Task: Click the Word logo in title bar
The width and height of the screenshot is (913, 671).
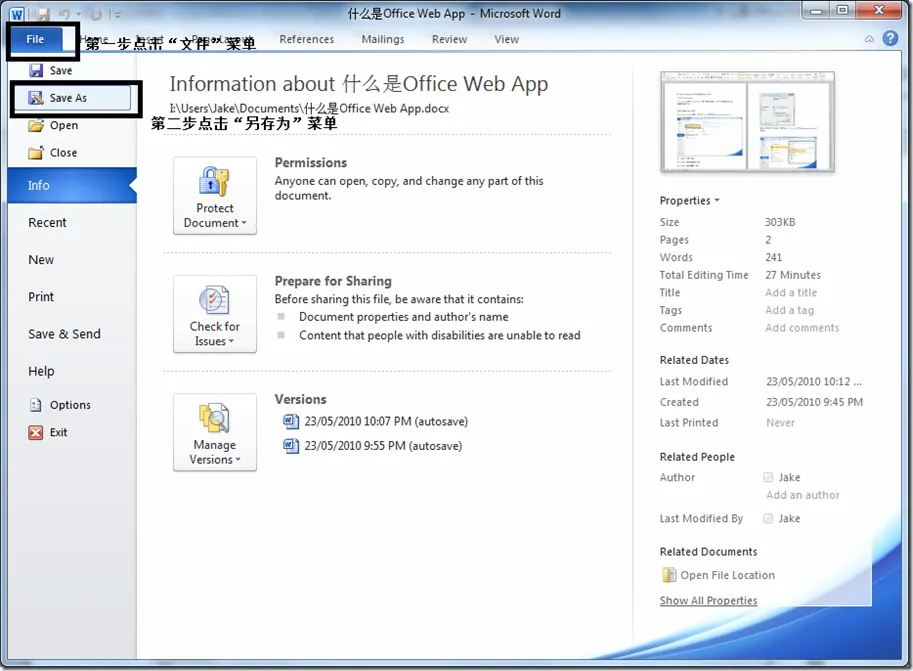Action: [x=16, y=14]
